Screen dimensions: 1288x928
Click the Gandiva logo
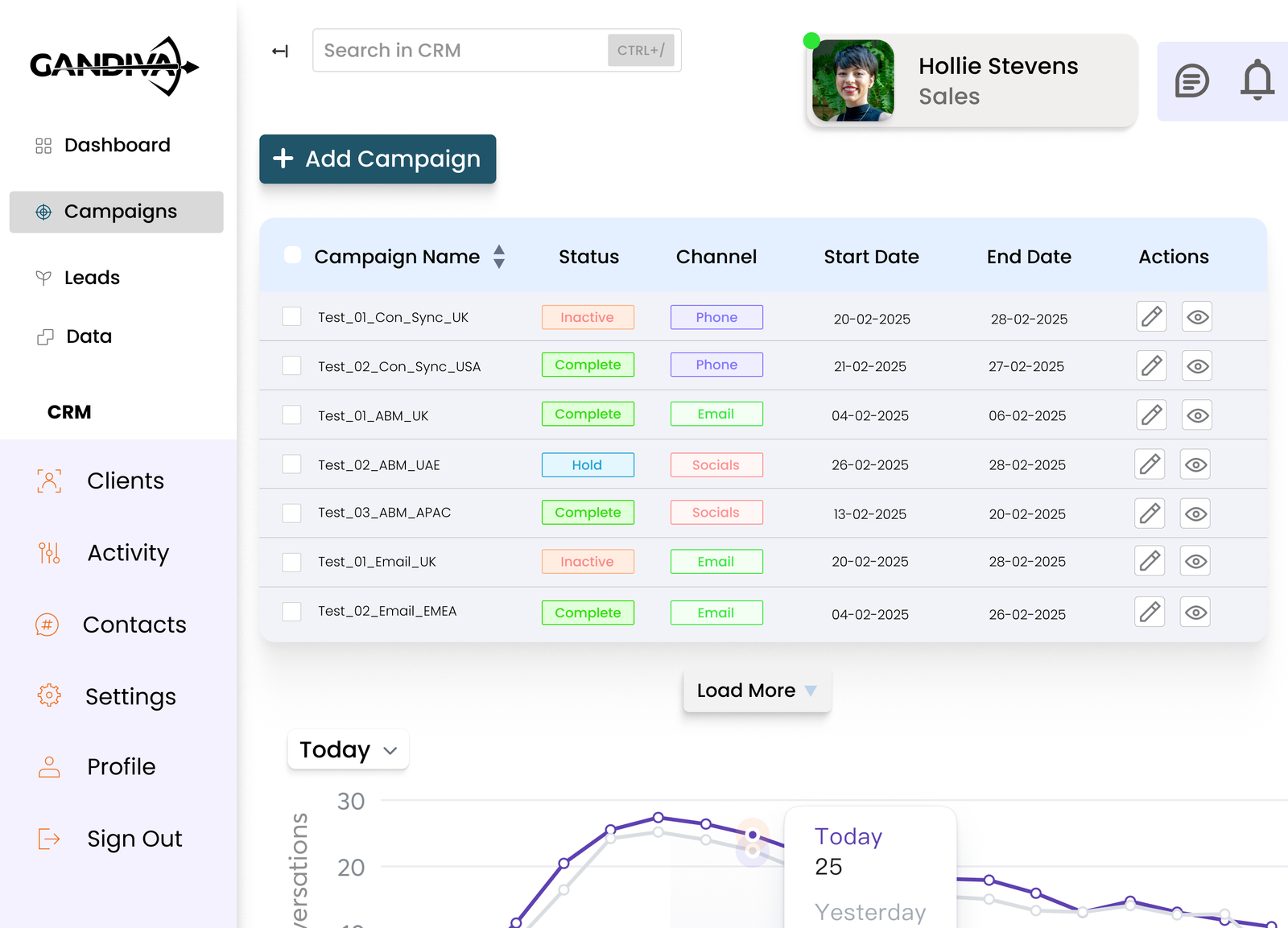(114, 66)
